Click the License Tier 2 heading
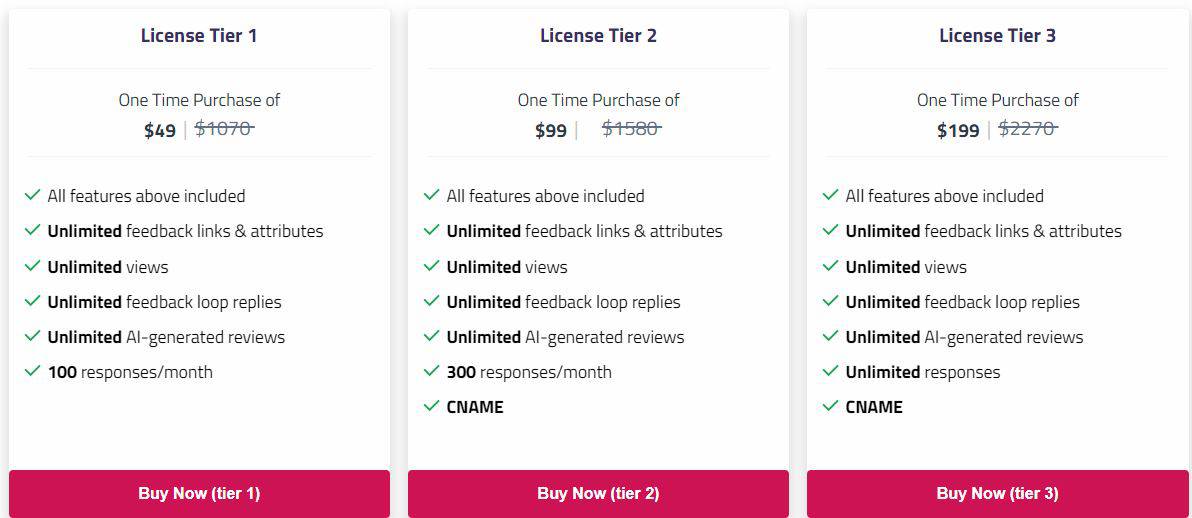 [x=598, y=36]
